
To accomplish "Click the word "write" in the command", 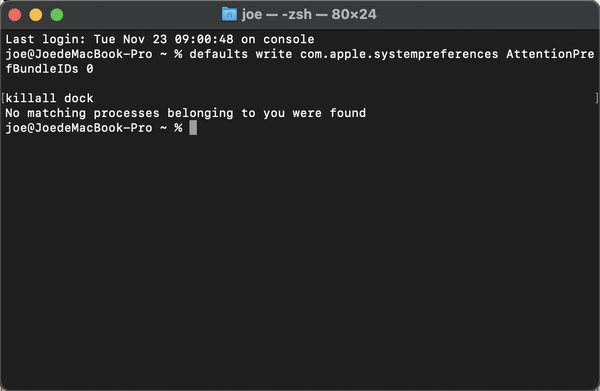I will [x=274, y=54].
